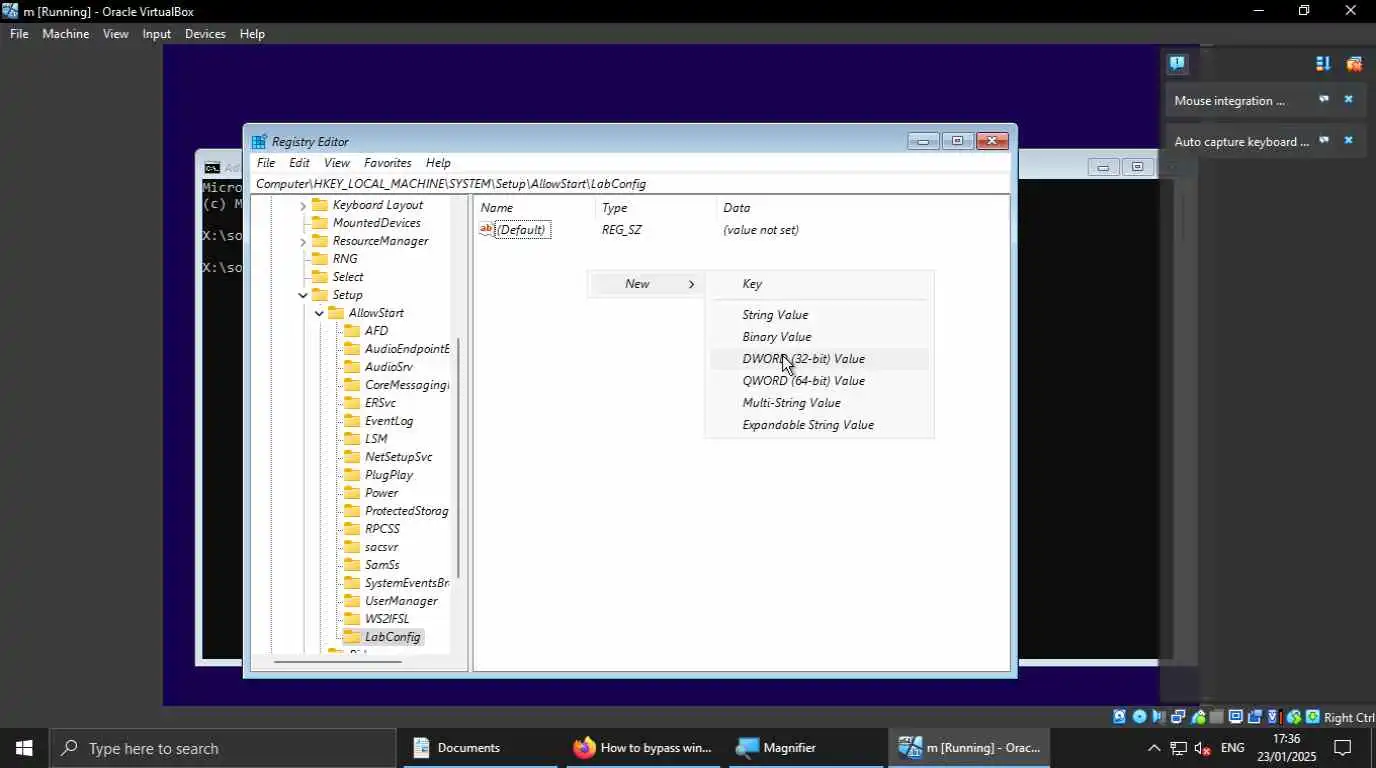This screenshot has height=768, width=1376.
Task: Click the tree pane horizontal scrollbar
Action: point(337,661)
